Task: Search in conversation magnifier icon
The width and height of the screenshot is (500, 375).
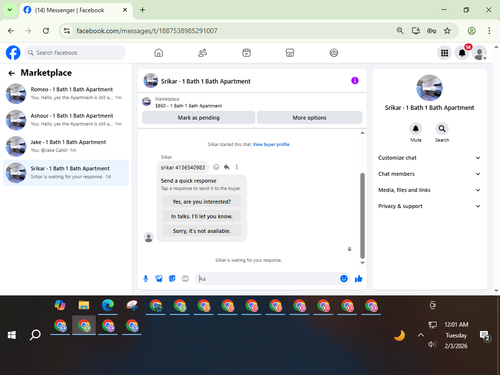Action: pos(442,128)
